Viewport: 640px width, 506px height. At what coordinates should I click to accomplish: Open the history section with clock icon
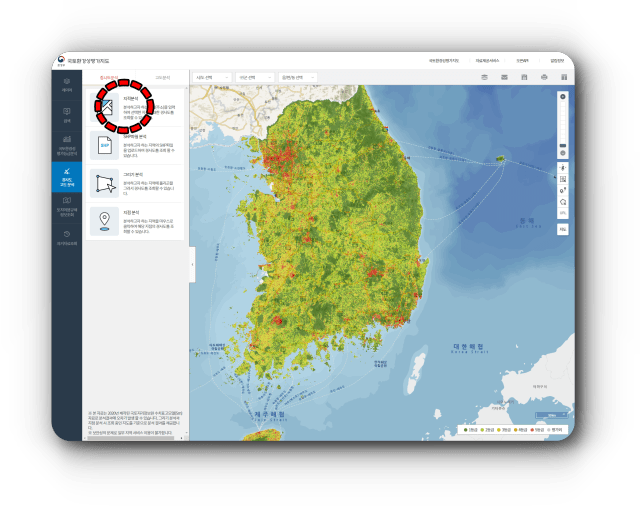pos(67,238)
